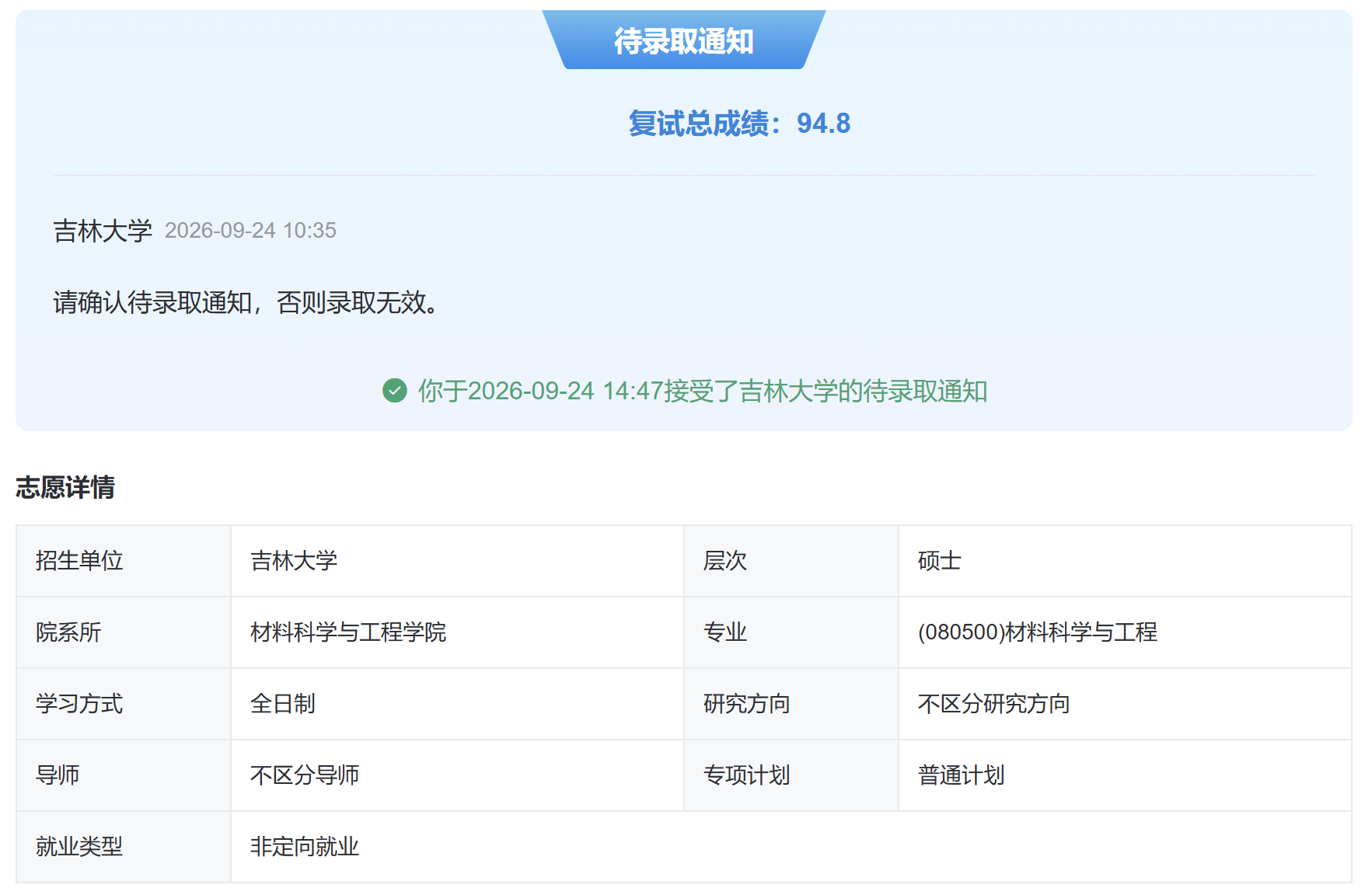Click the 层次 label cell
The width and height of the screenshot is (1372, 888).
click(x=791, y=561)
